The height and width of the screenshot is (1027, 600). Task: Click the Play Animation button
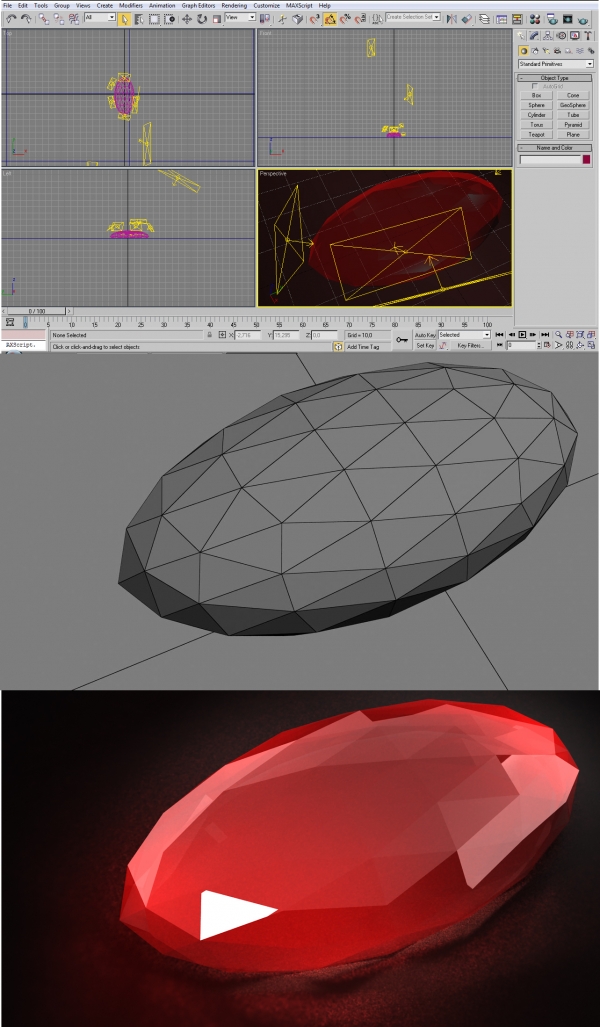tap(522, 335)
